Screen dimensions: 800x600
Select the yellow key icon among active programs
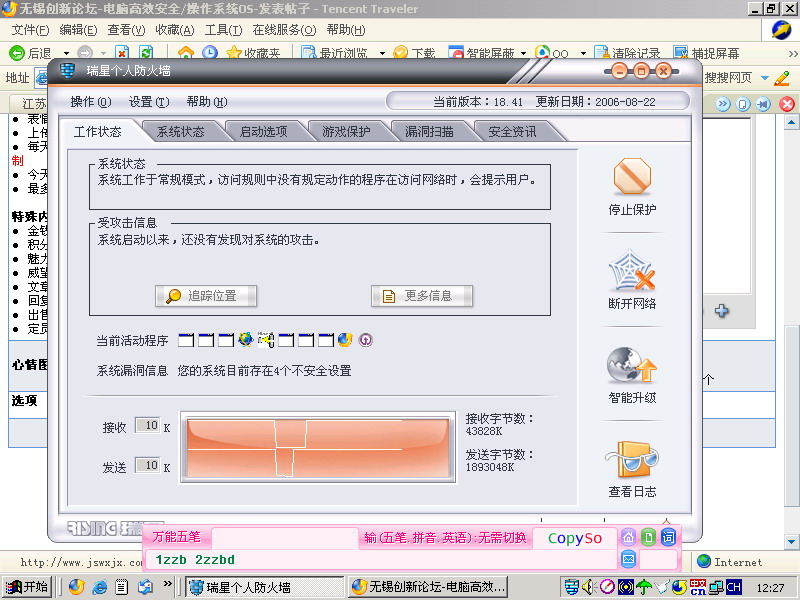(266, 340)
